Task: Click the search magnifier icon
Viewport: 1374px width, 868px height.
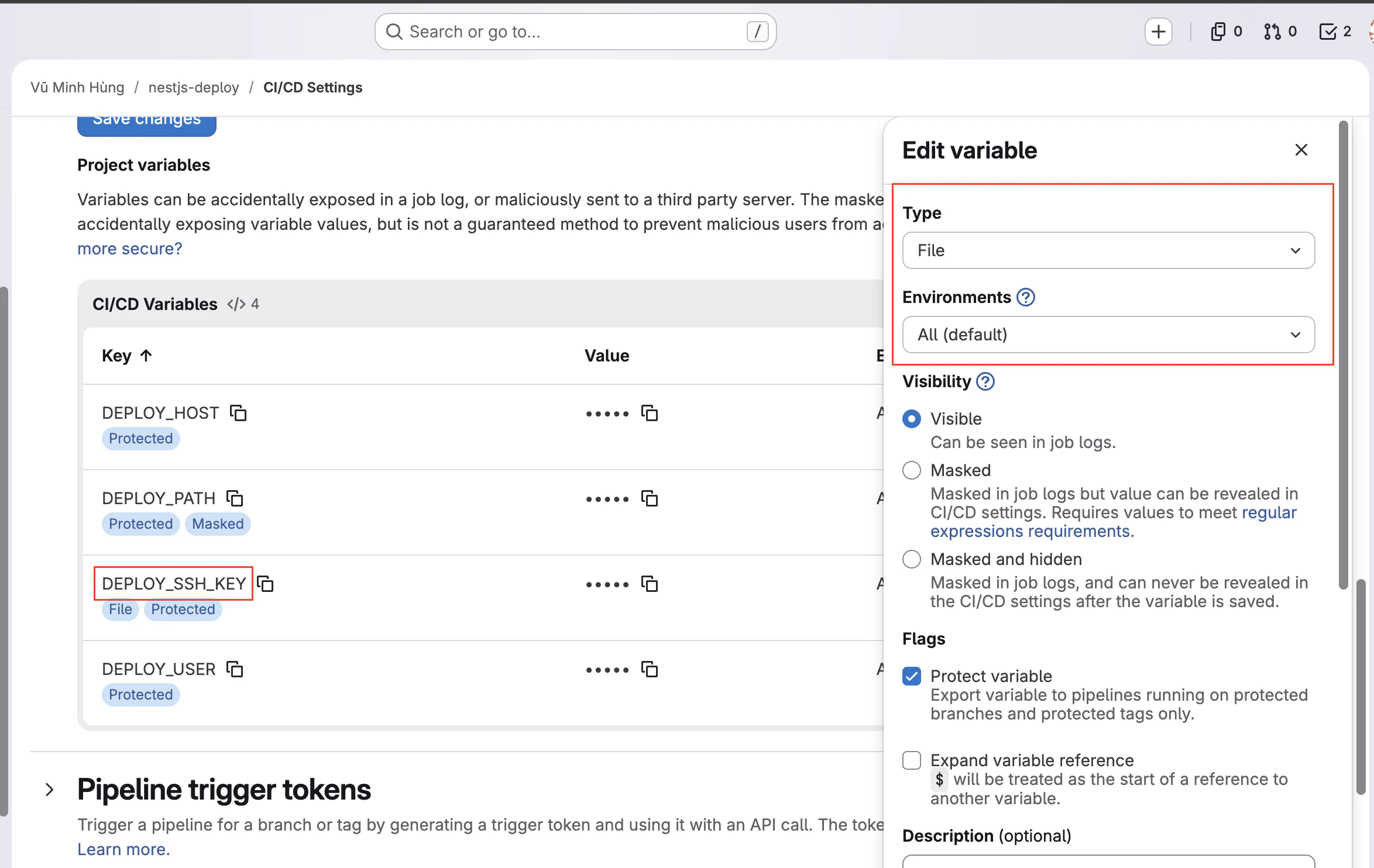Action: 394,32
